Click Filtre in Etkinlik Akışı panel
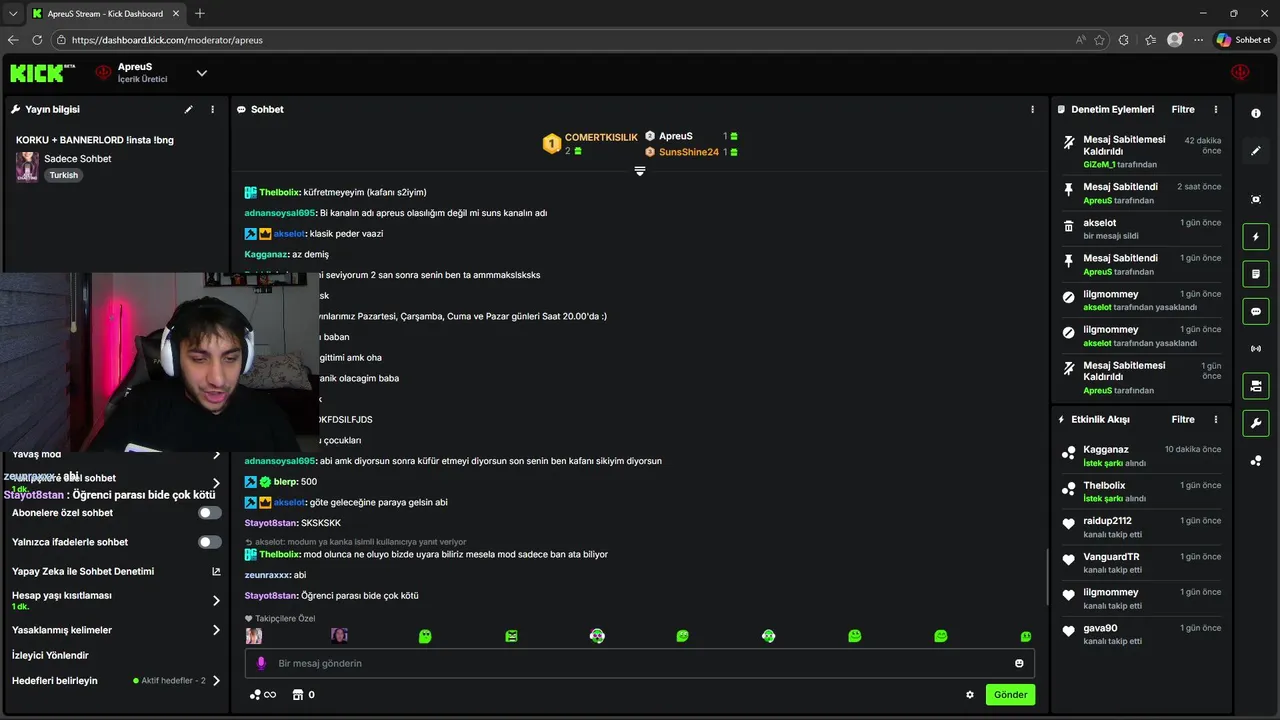This screenshot has width=1280, height=720. click(1183, 419)
